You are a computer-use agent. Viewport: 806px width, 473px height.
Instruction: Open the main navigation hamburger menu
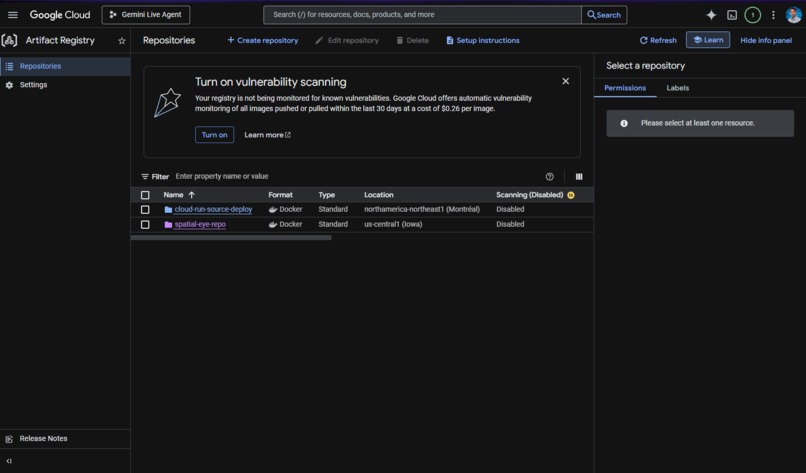[13, 15]
